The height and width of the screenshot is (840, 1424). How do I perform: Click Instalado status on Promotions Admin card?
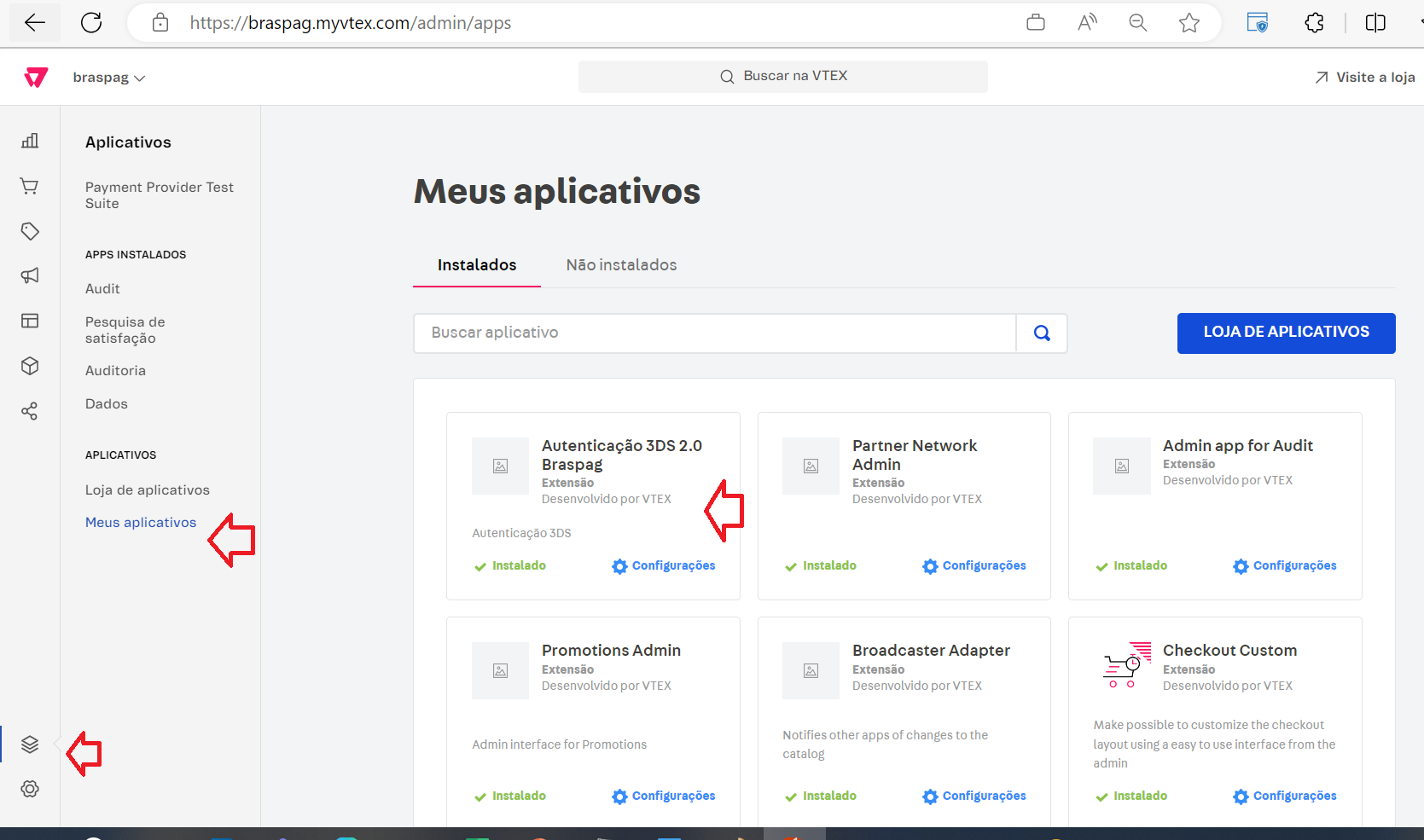pyautogui.click(x=510, y=797)
